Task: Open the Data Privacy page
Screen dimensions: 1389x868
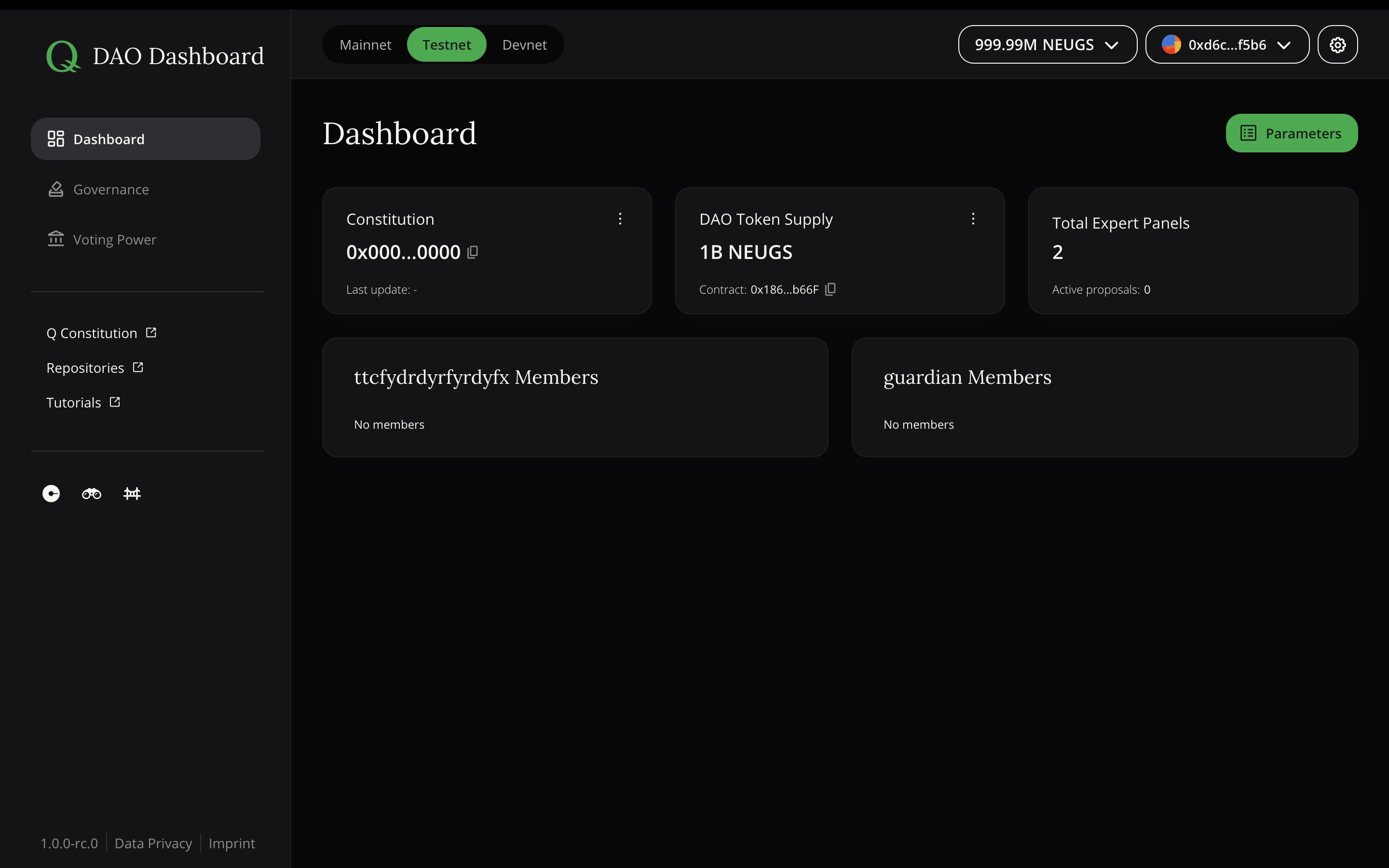Action: coord(153,843)
